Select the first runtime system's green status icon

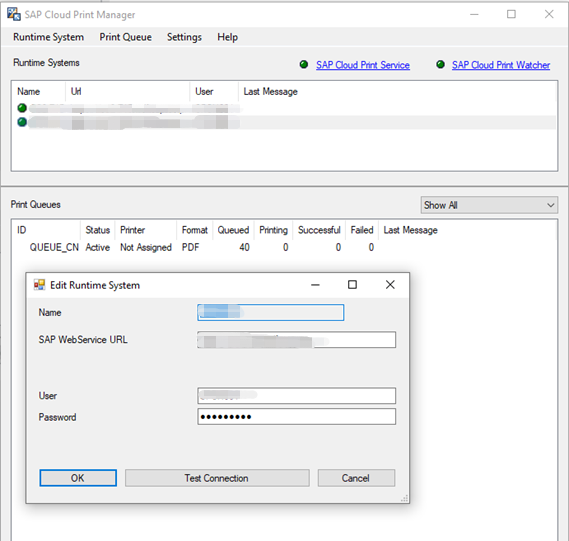(22, 108)
